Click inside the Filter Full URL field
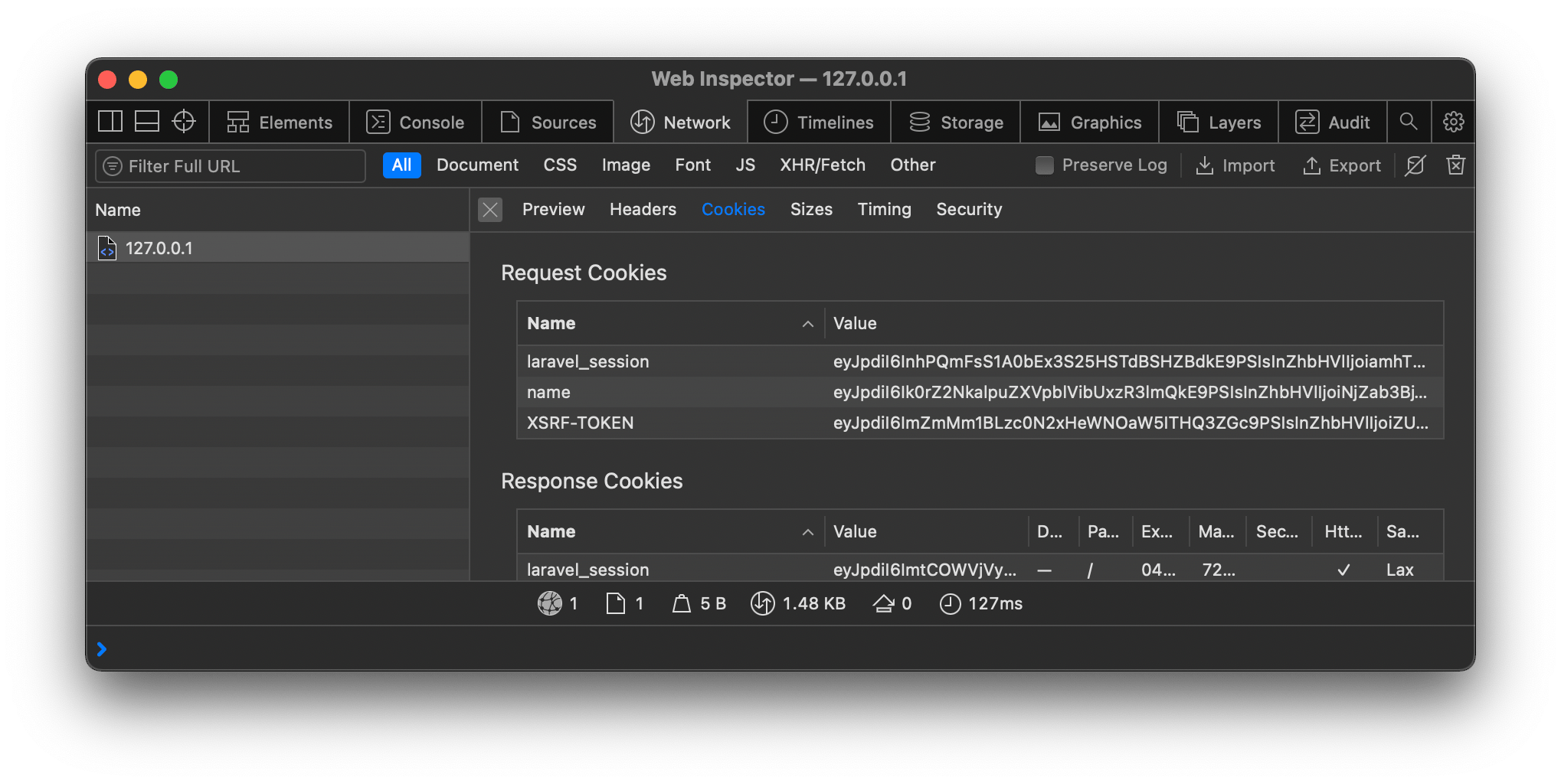This screenshot has width=1561, height=784. click(x=230, y=166)
